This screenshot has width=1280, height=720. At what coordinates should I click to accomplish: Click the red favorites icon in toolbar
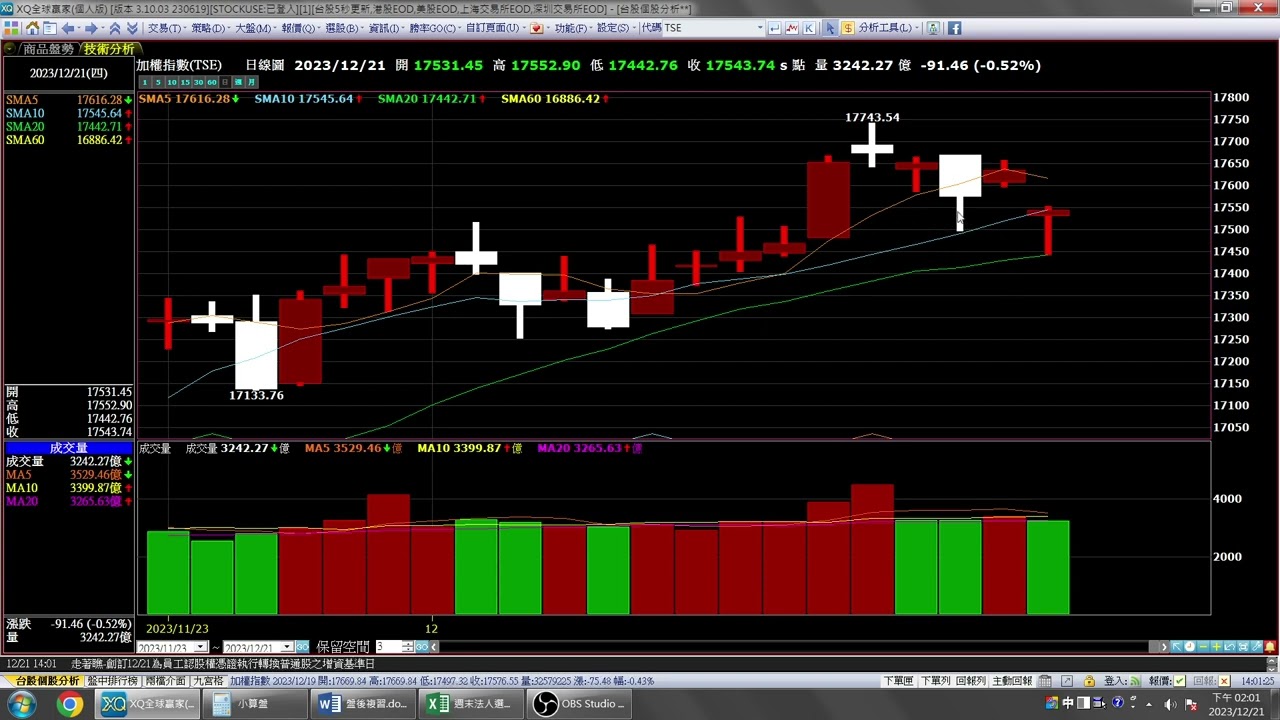pos(537,28)
